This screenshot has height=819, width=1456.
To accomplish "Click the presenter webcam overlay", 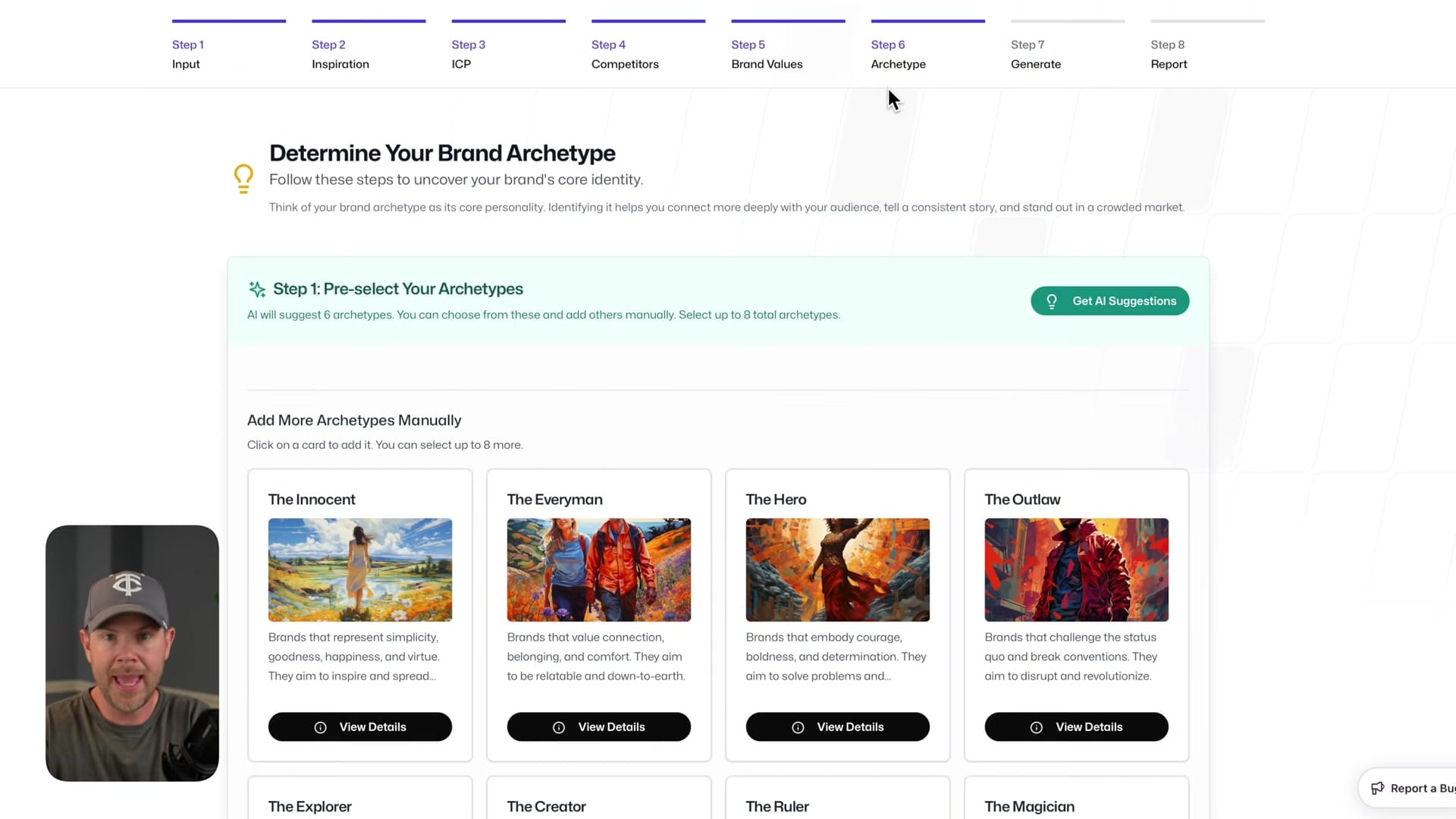I will pyautogui.click(x=132, y=653).
